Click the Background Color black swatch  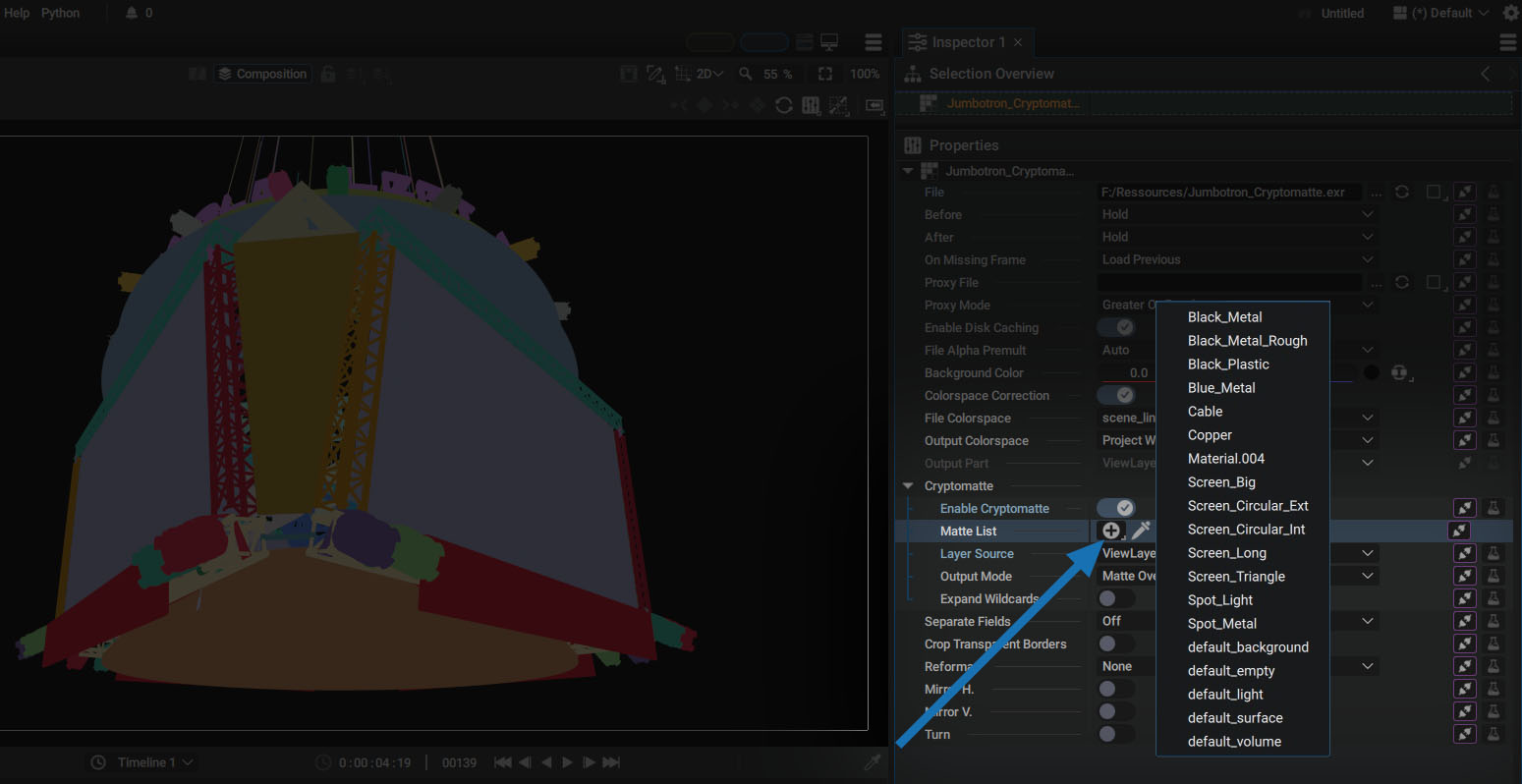[x=1371, y=372]
